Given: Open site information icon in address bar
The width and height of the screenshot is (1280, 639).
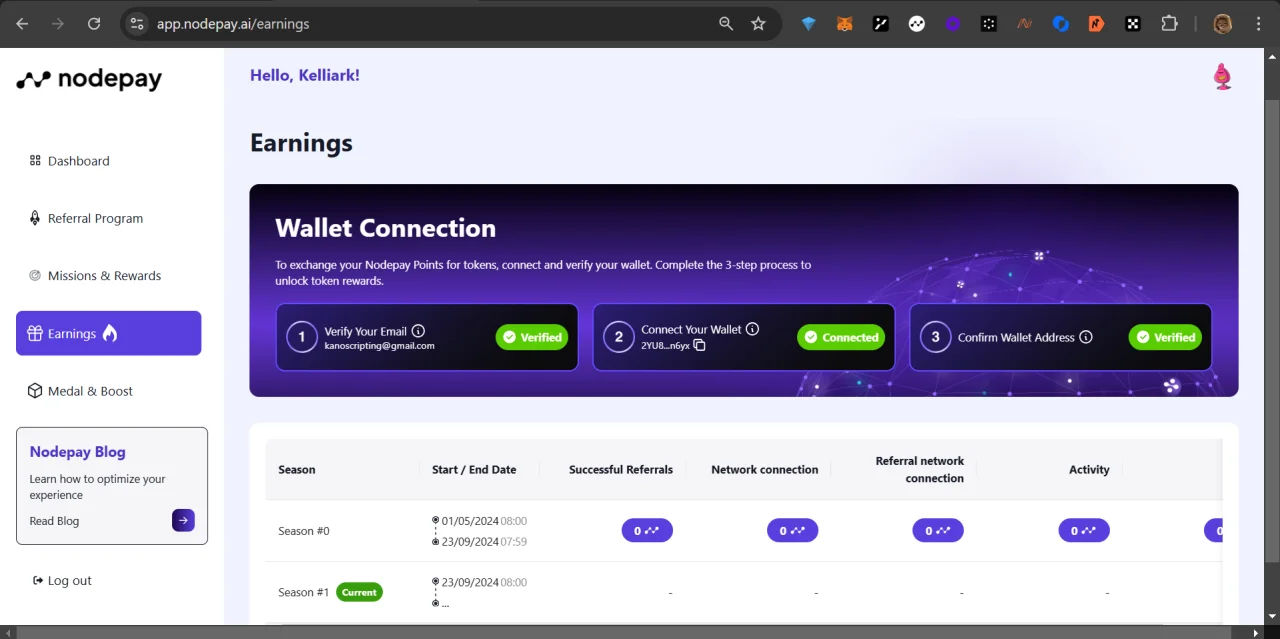Looking at the screenshot, I should tap(137, 24).
